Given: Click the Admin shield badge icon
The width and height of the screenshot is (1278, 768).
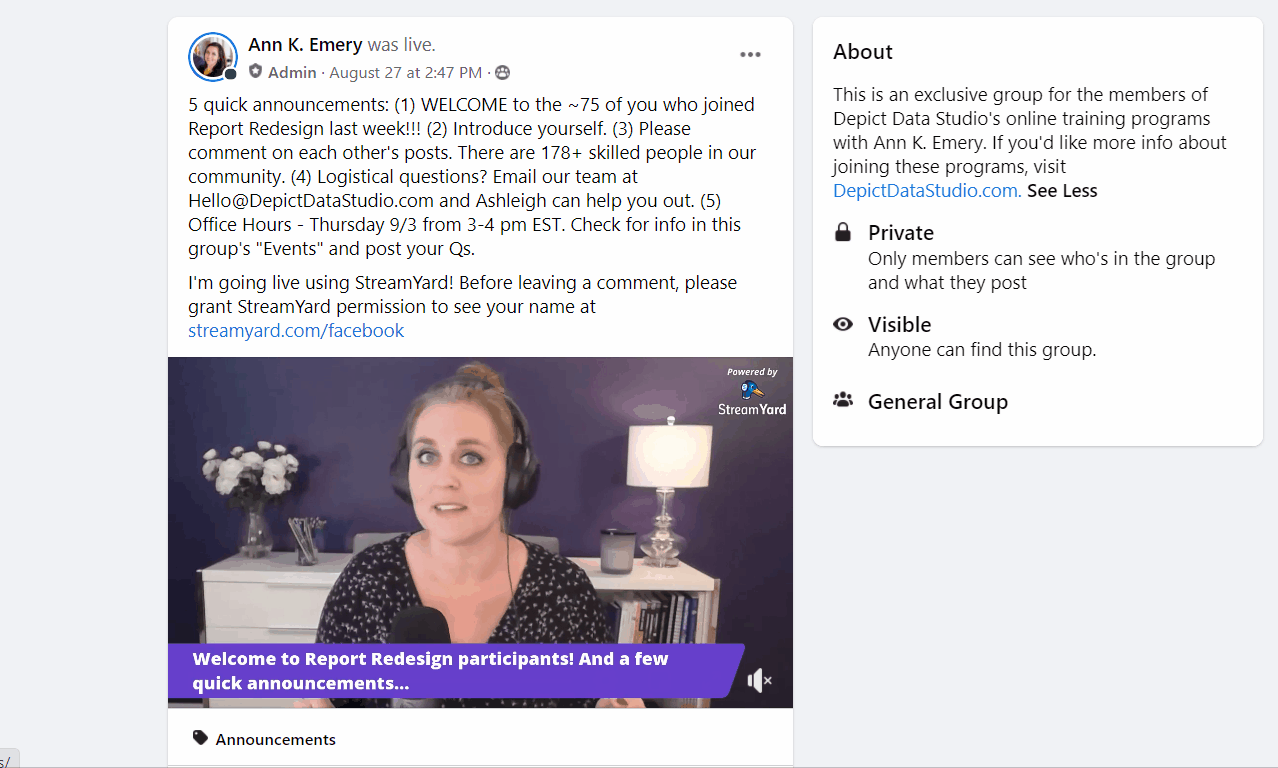Looking at the screenshot, I should 256,72.
